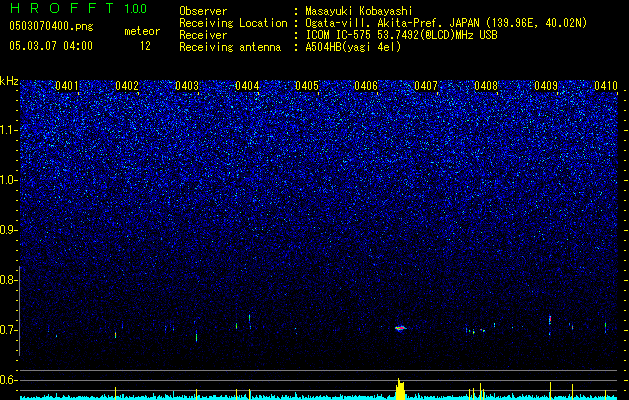Image resolution: width=629 pixels, height=400 pixels.
Task: Click the version number 1.0.0
Action: [x=136, y=8]
